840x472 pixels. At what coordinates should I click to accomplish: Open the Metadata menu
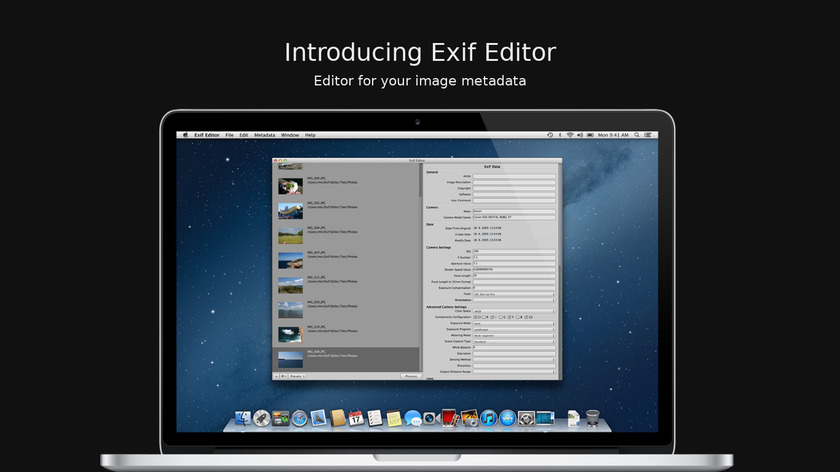click(x=264, y=135)
